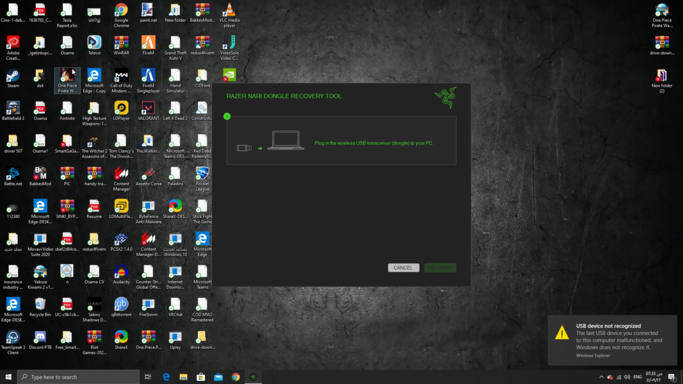This screenshot has height=384, width=683.
Task: Select the Discord PTB desktop icon
Action: [x=40, y=340]
